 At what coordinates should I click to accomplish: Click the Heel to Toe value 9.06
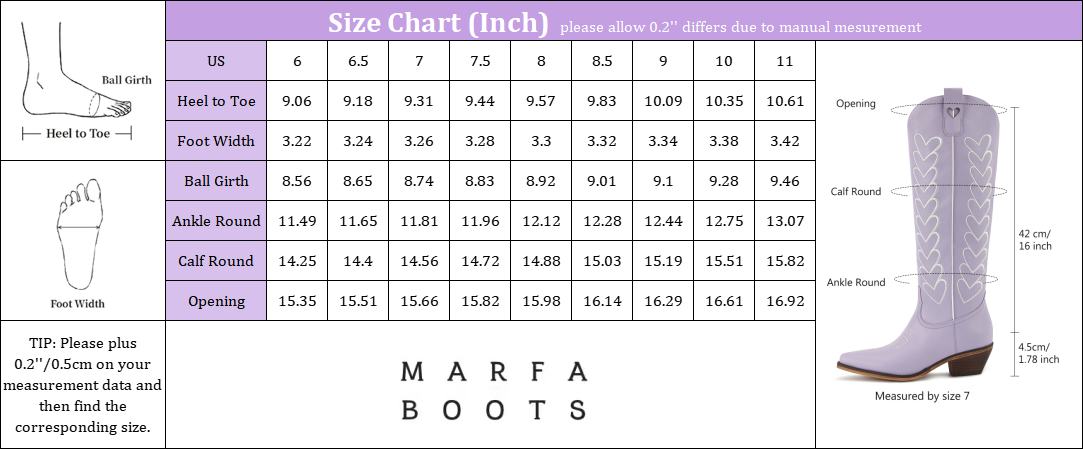(297, 101)
